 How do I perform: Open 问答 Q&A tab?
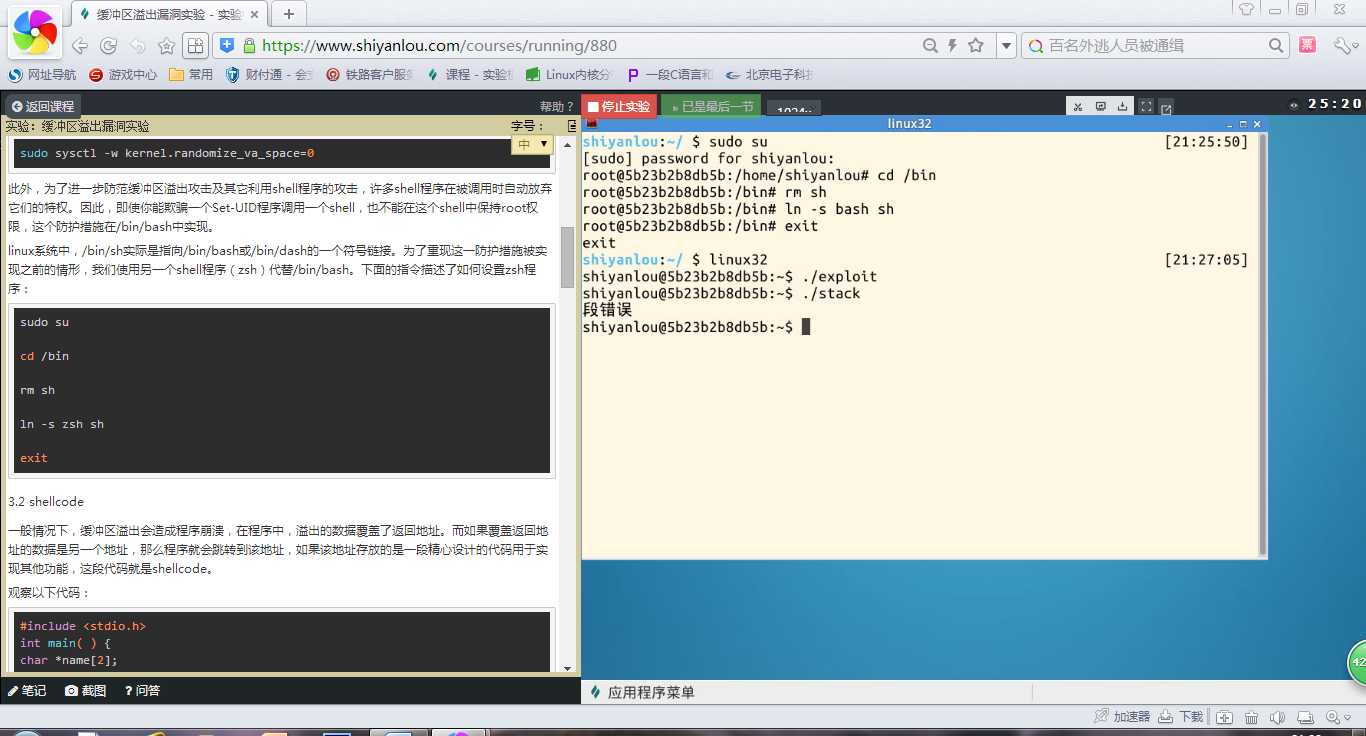coord(143,690)
